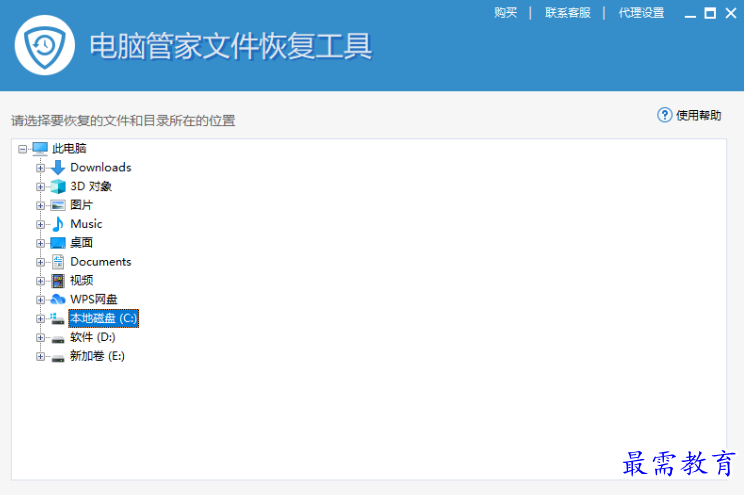Screen dimensions: 744x495
Task: Expand the 软件 (D:) drive node
Action: 40,337
